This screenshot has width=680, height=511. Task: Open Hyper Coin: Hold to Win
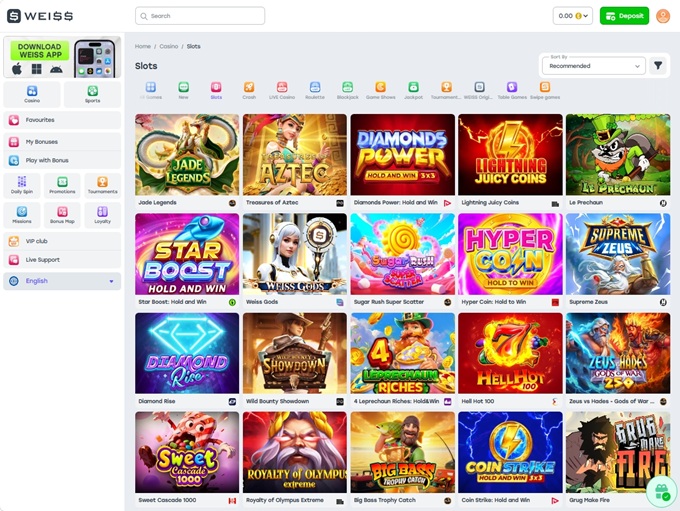[510, 254]
